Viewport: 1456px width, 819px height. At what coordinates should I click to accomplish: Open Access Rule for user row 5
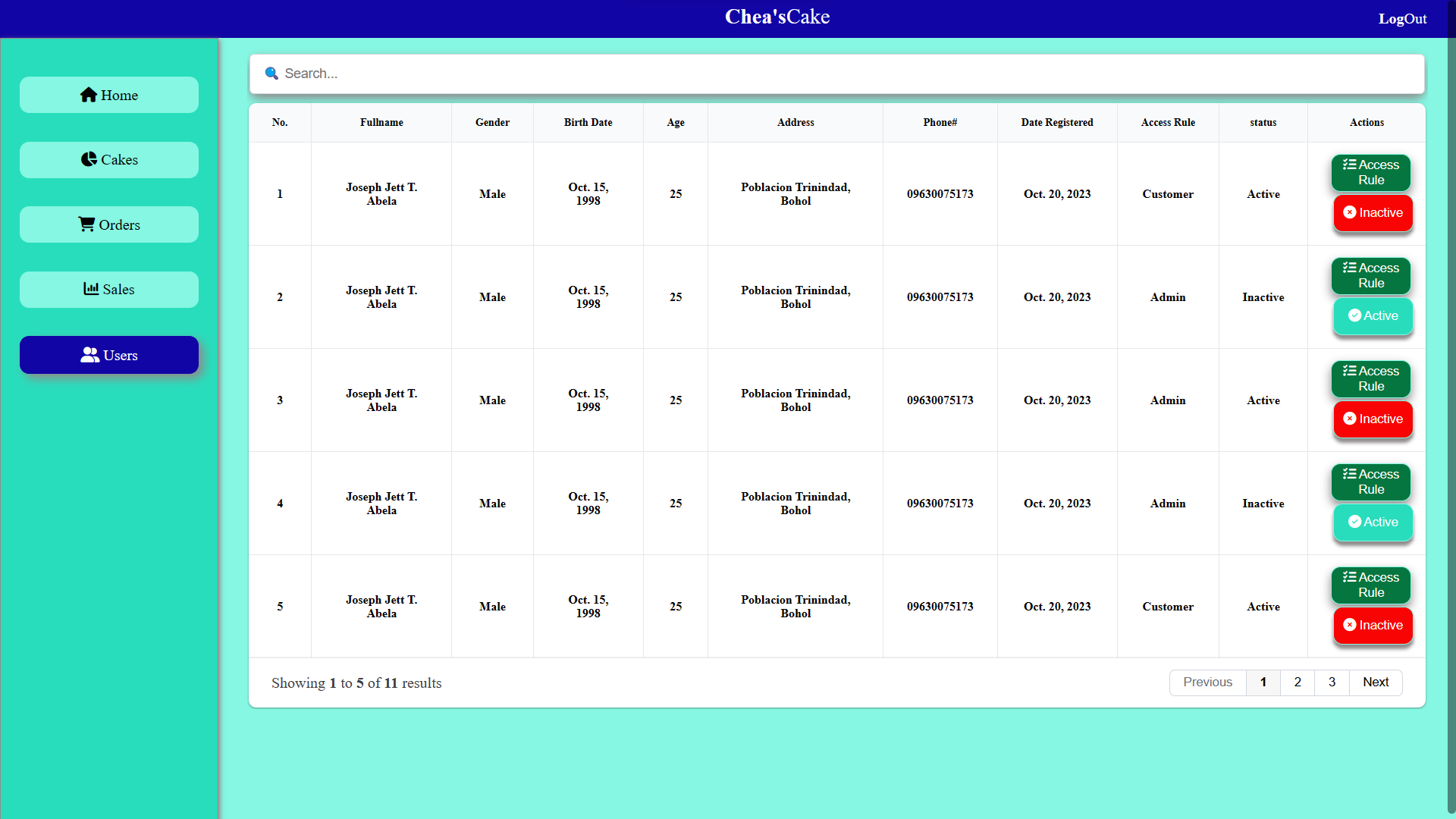tap(1371, 585)
